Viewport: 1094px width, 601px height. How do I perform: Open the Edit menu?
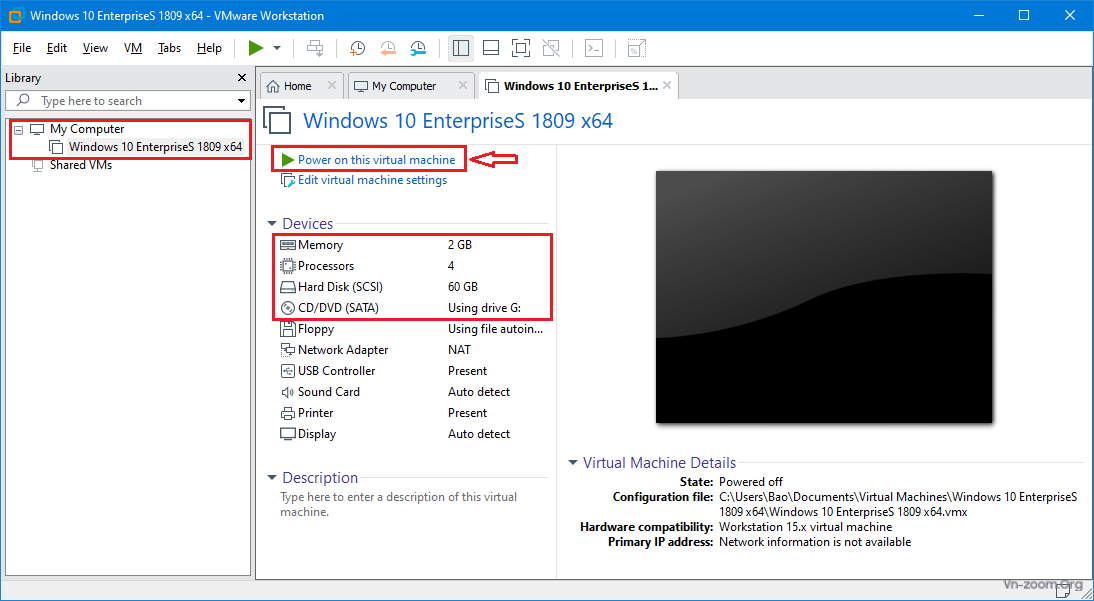(57, 48)
